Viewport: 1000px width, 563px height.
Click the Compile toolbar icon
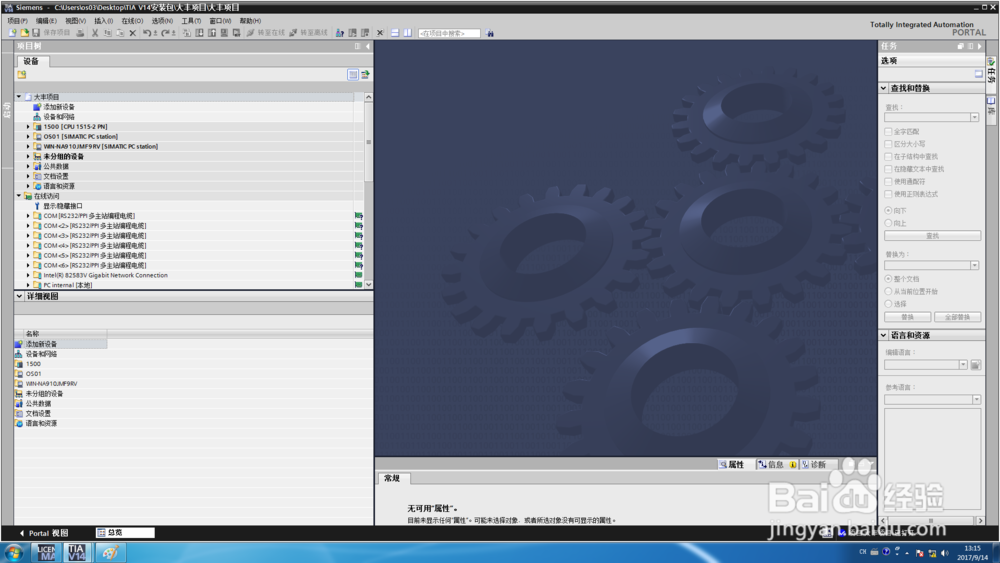coord(187,33)
